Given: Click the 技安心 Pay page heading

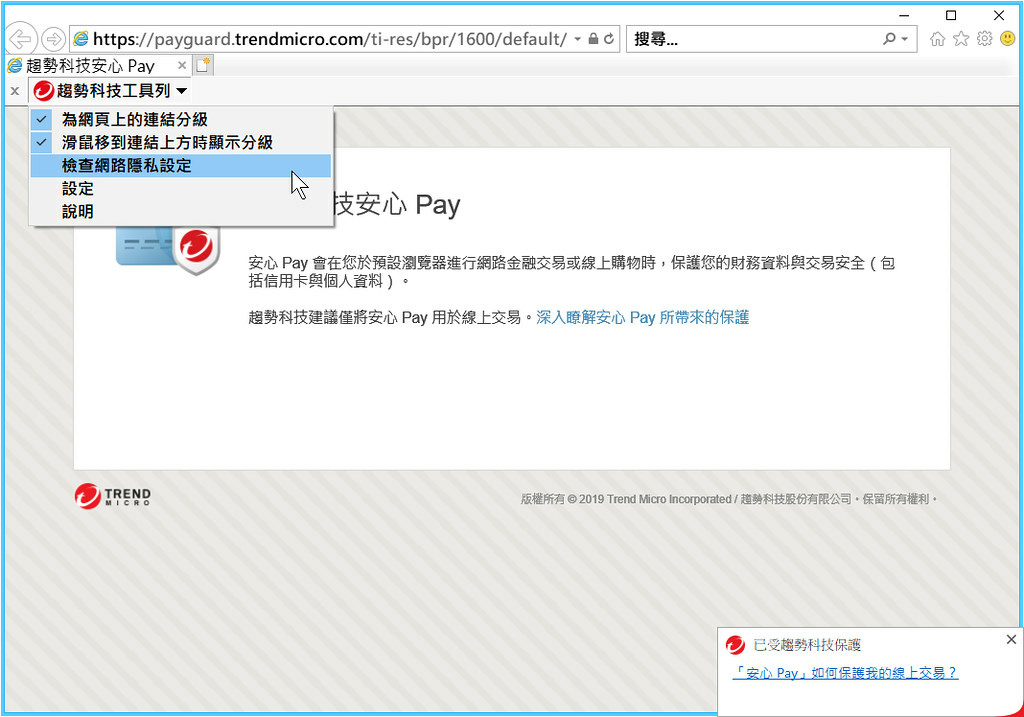Looking at the screenshot, I should click(397, 205).
